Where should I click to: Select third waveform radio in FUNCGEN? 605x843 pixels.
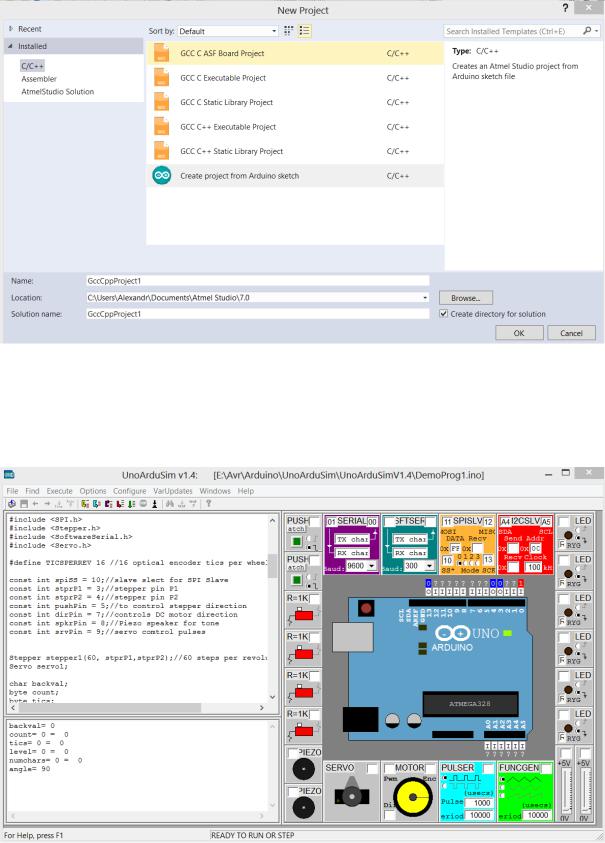coord(502,796)
